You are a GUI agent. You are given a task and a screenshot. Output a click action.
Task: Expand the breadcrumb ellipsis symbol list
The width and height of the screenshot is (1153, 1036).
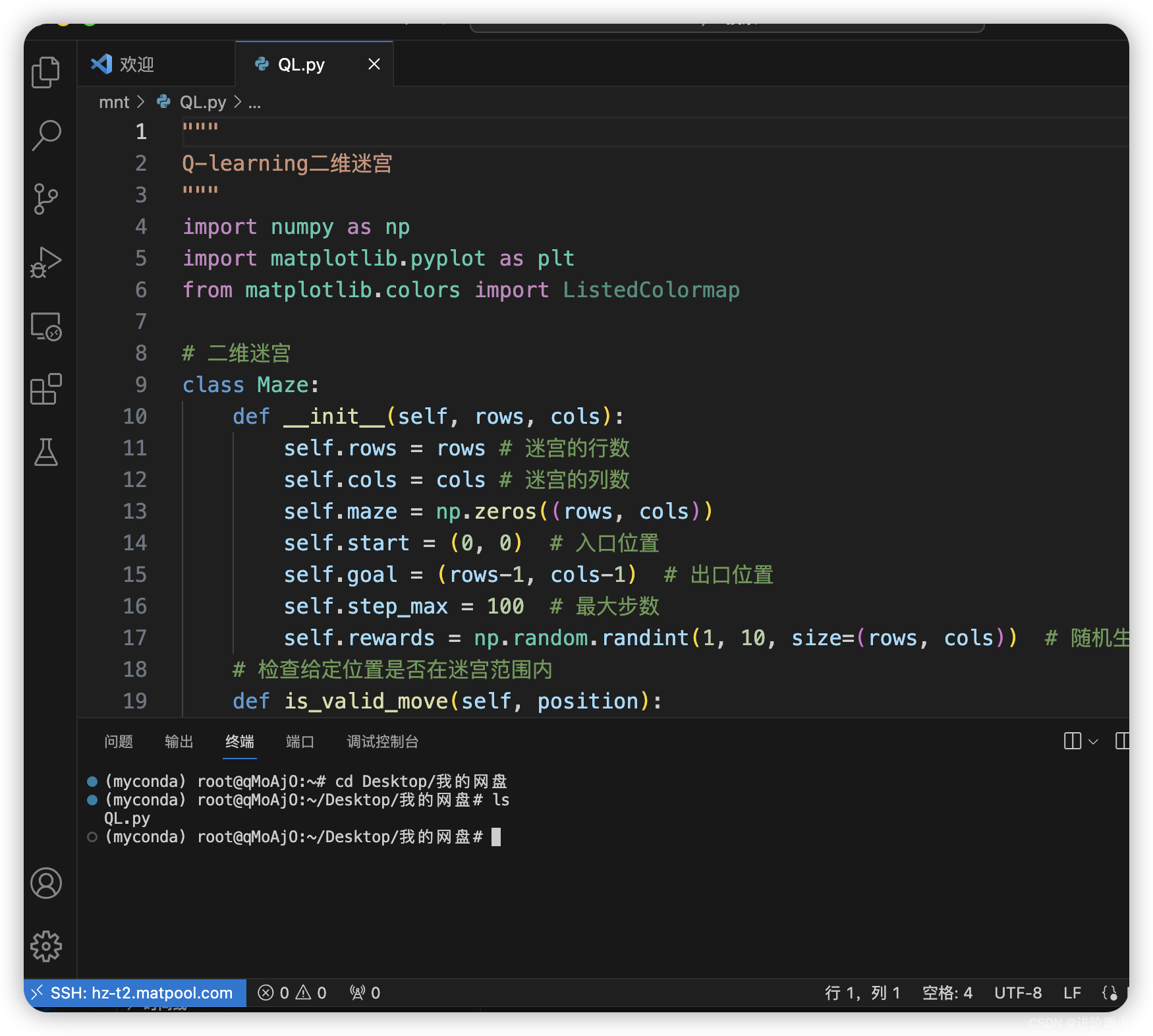(254, 102)
